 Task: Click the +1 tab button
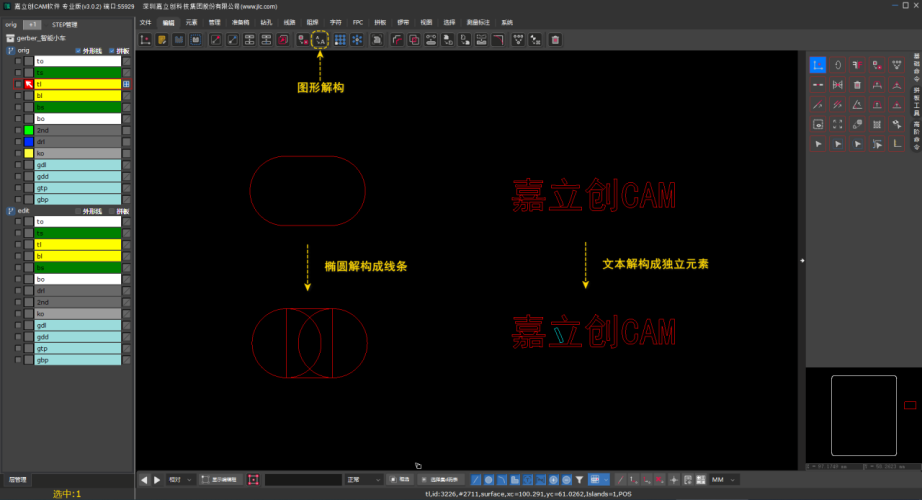tap(32, 25)
